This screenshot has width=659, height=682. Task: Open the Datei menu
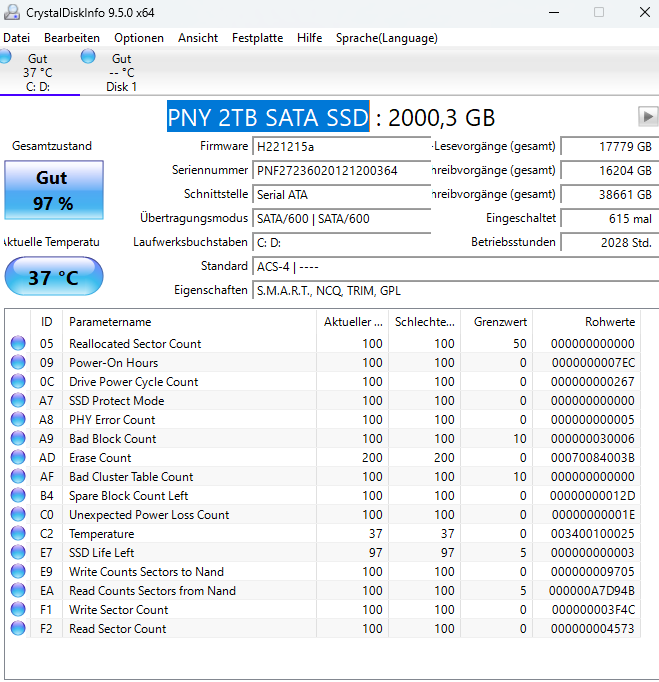pyautogui.click(x=16, y=38)
